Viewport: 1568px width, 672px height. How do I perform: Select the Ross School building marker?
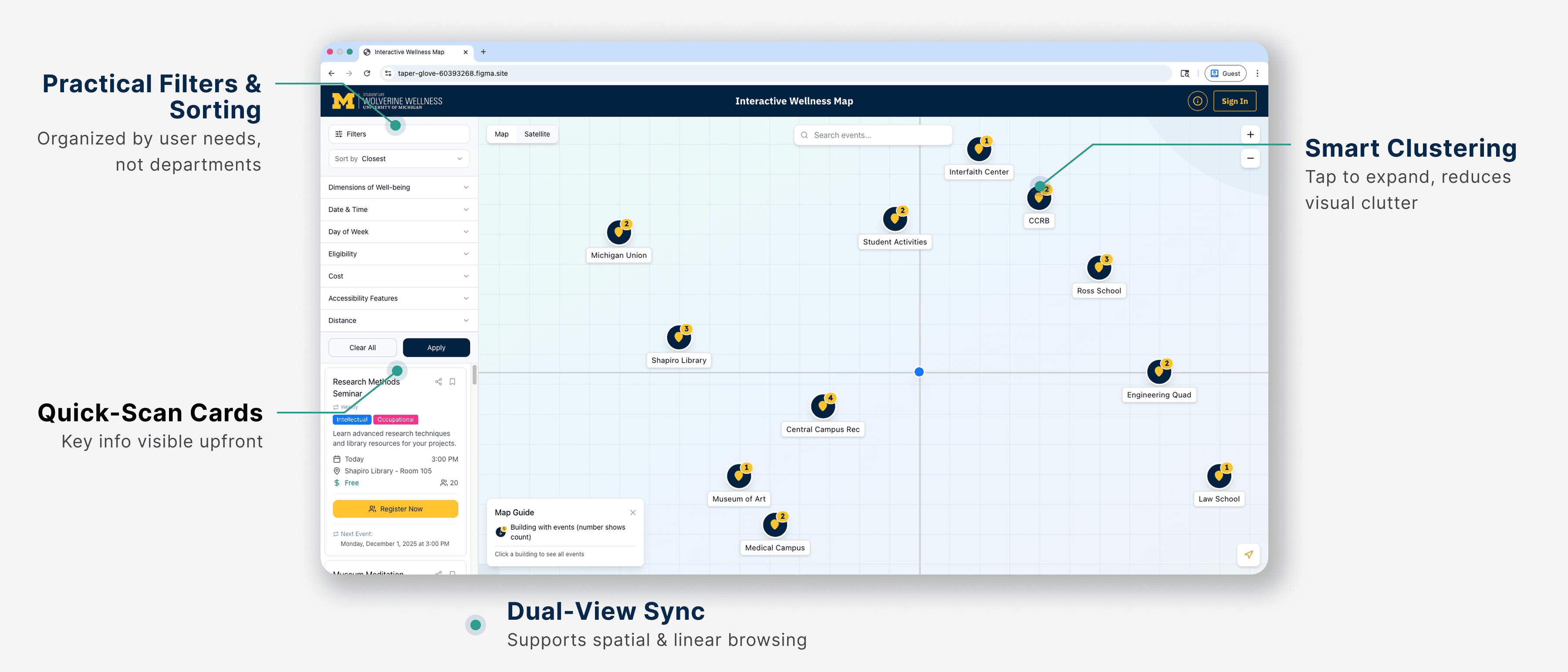coord(1099,268)
